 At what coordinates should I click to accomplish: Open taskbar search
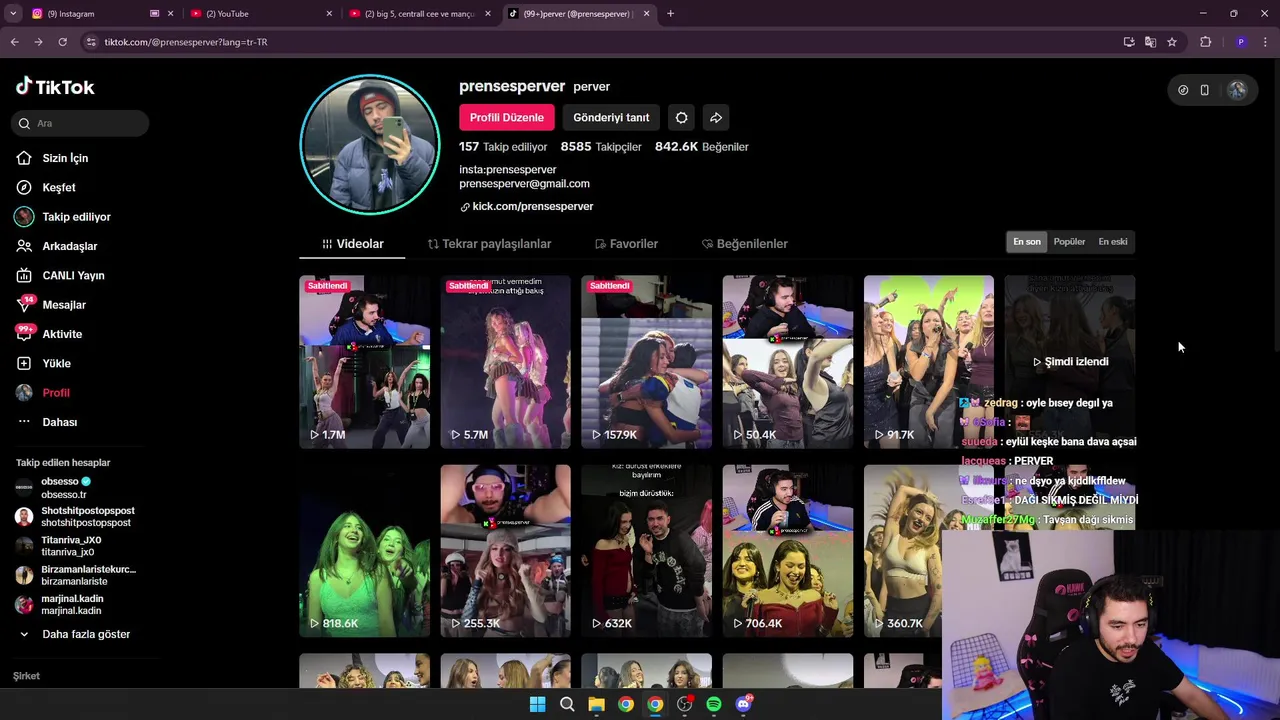pos(567,704)
